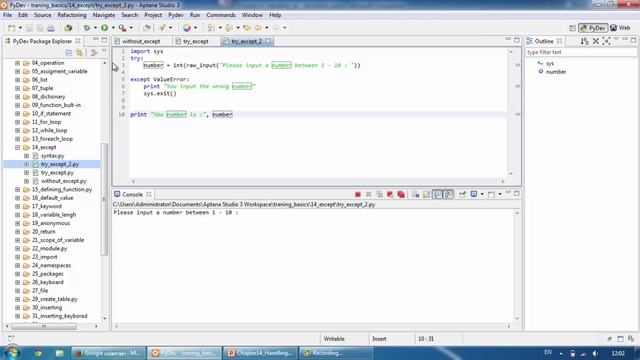Click Display Selected Console monitor icon
Image resolution: width=640 pixels, height=360 pixels.
click(473, 194)
